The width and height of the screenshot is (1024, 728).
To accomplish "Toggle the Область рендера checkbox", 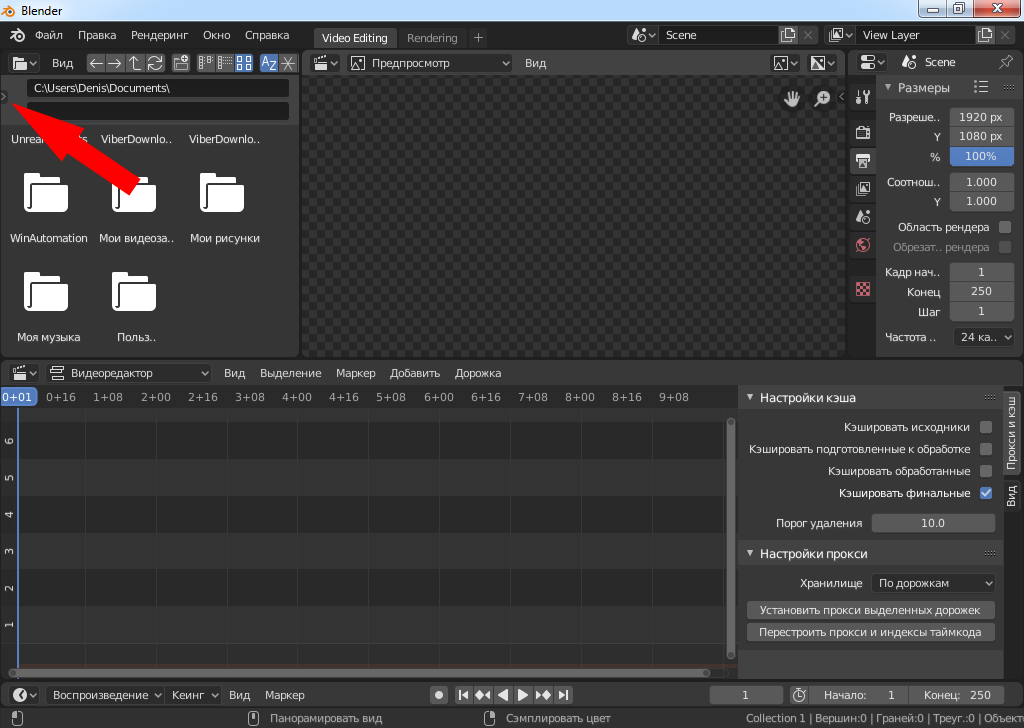I will point(1005,227).
